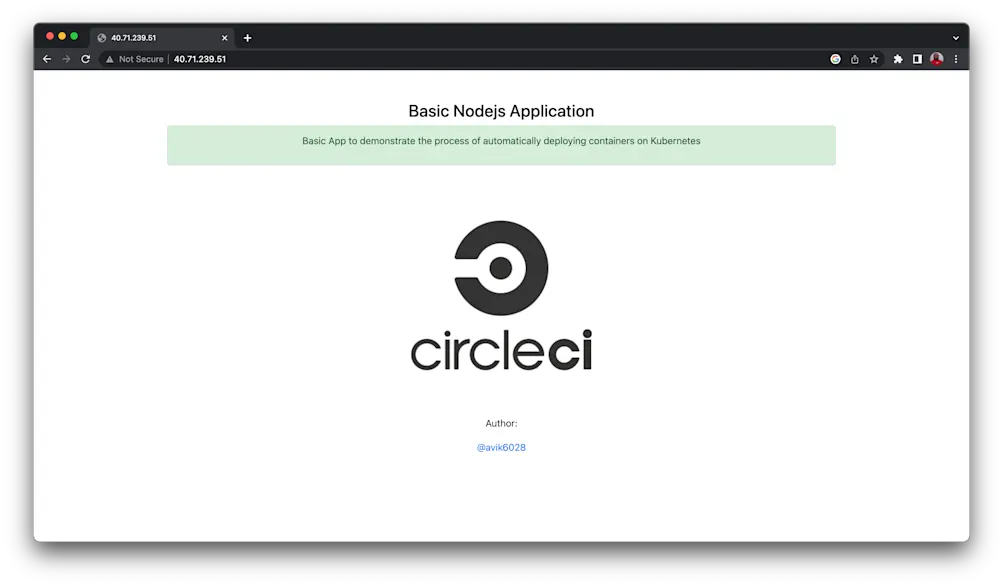Bookmark this page with the star icon
Screen dimensions: 1003x586
click(x=874, y=59)
